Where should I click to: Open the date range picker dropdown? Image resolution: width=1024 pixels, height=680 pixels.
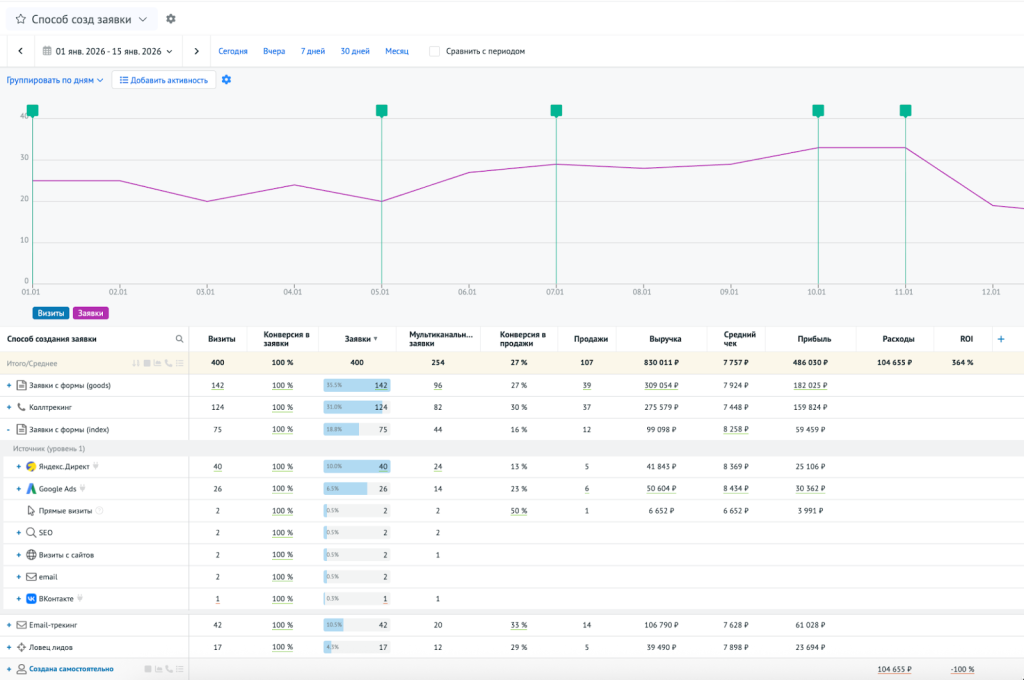(107, 51)
